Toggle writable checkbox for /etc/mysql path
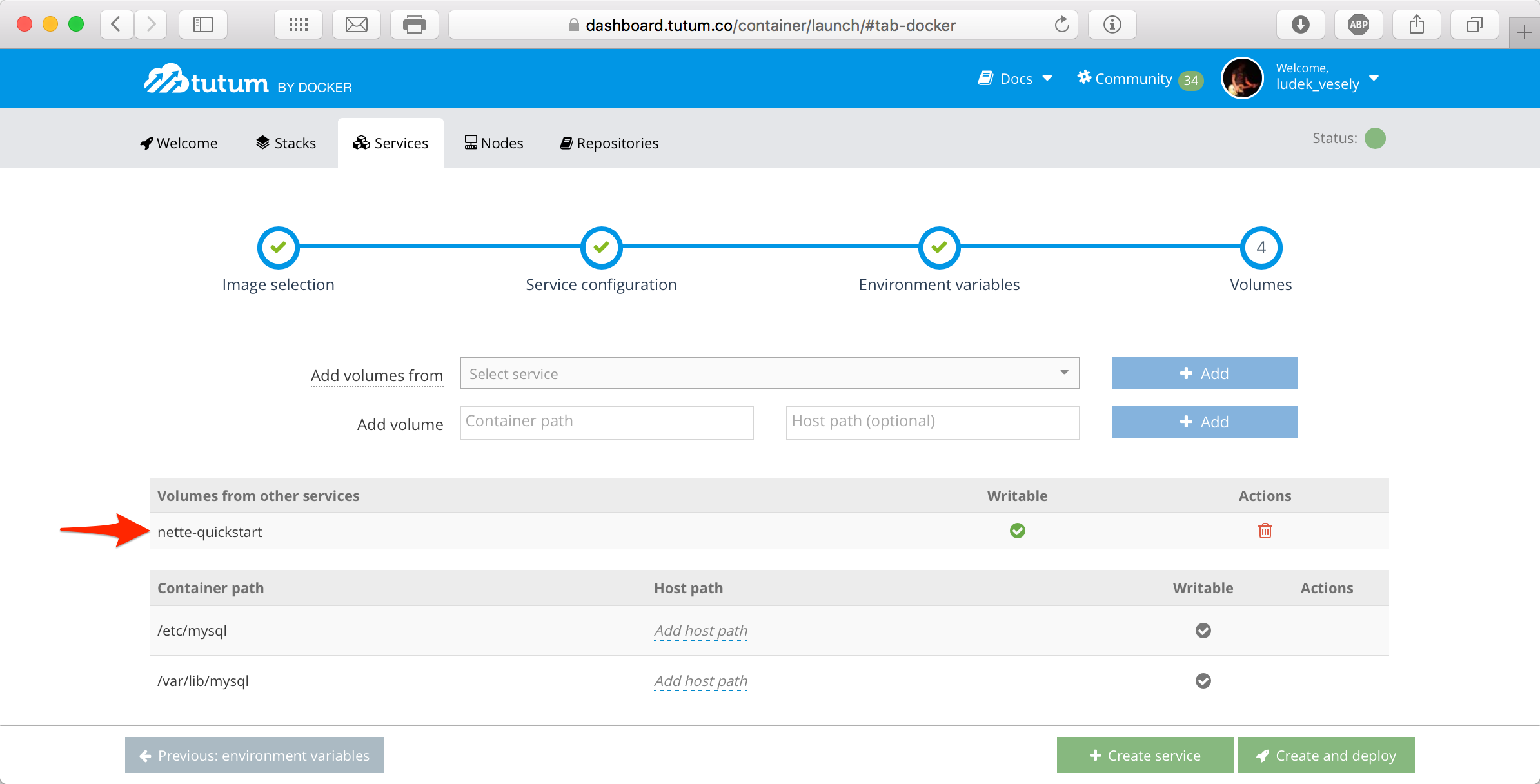 coord(1204,629)
